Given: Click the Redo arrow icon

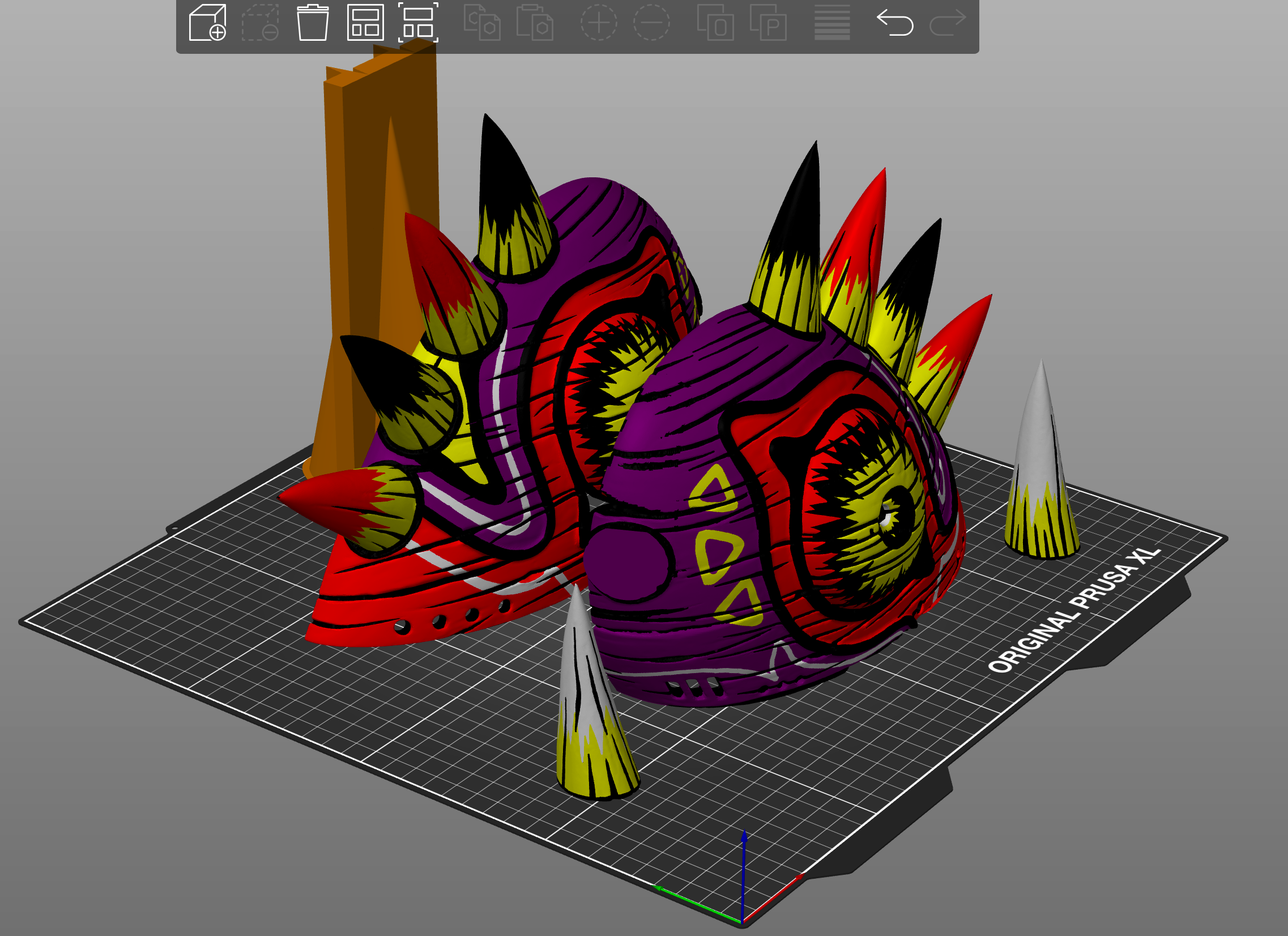Looking at the screenshot, I should click(x=948, y=23).
